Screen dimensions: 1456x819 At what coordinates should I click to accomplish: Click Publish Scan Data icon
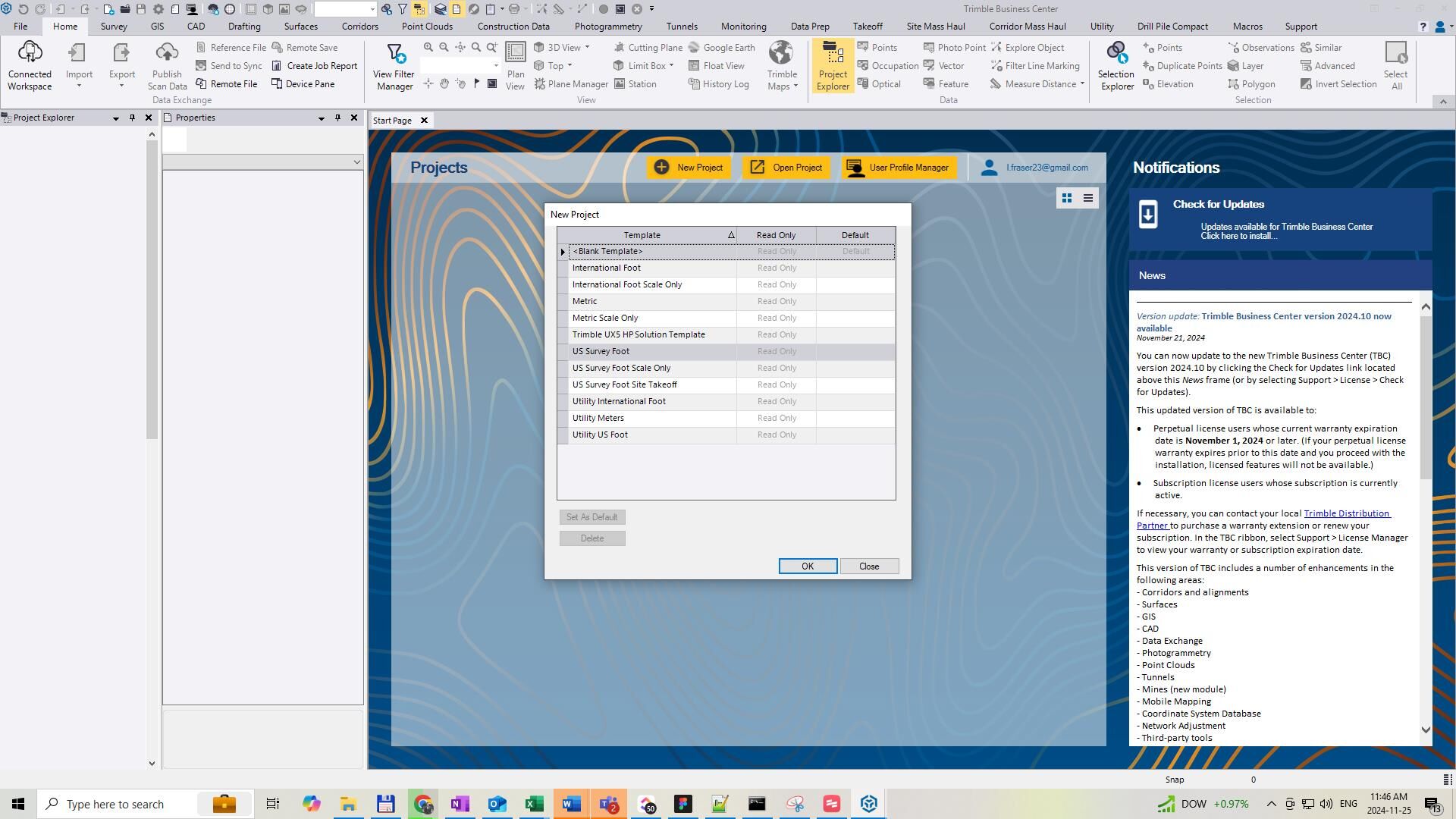point(167,53)
